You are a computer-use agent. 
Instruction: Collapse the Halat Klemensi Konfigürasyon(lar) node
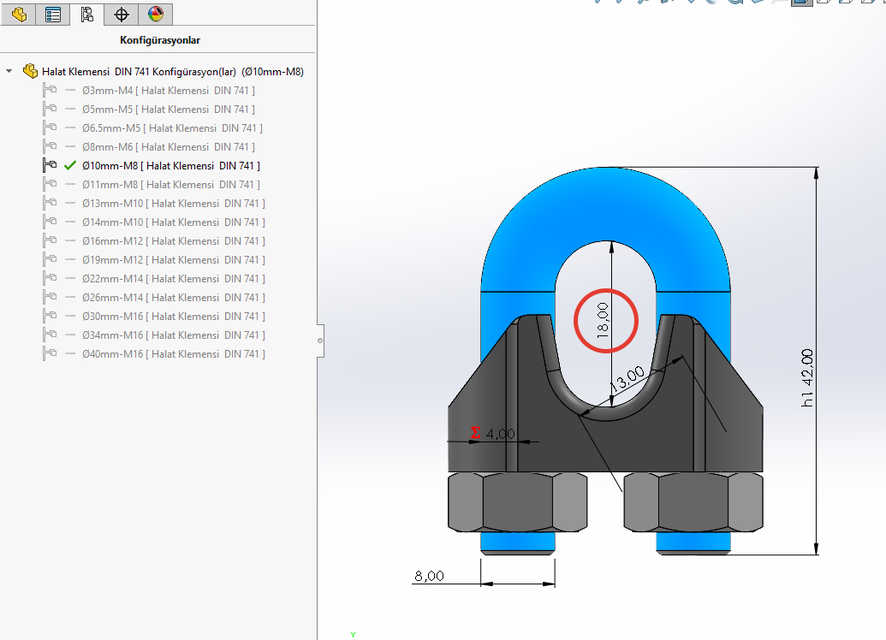(10, 71)
